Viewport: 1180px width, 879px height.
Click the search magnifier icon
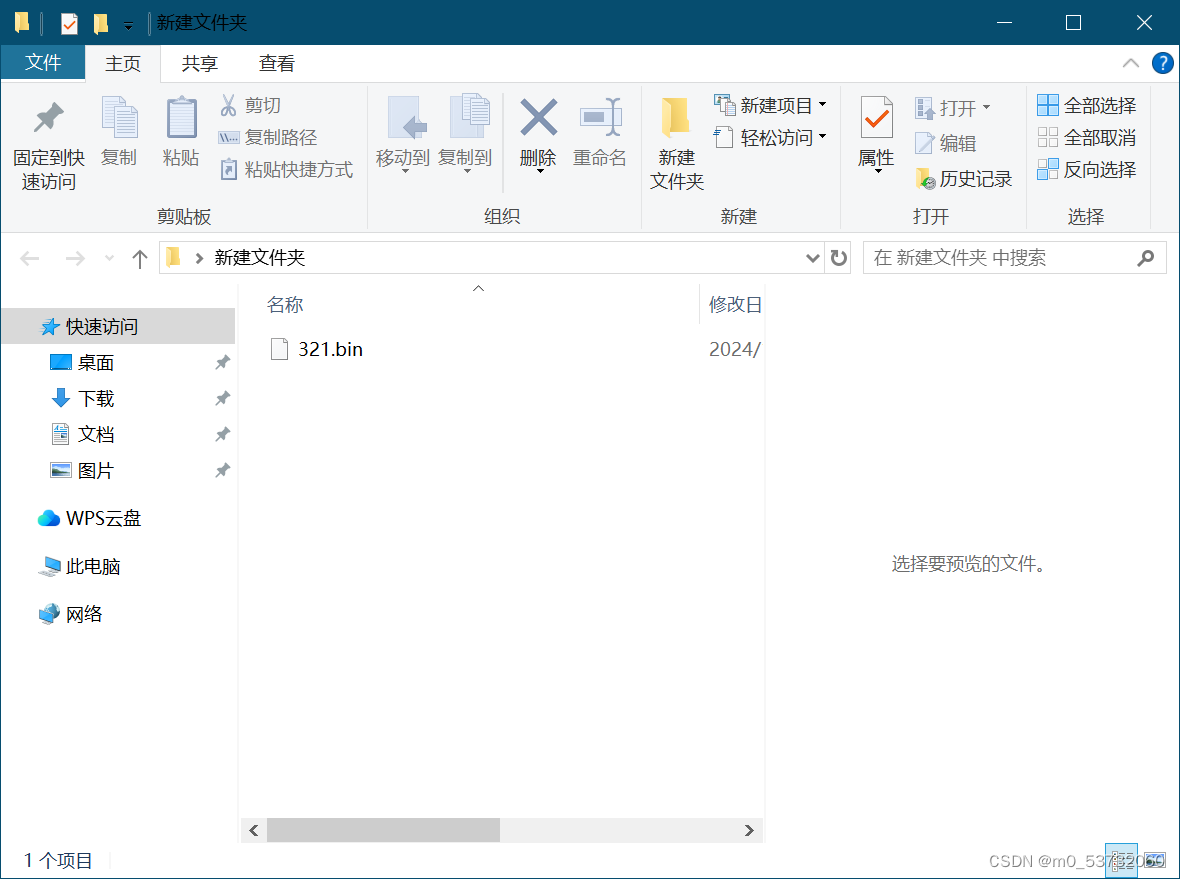(x=1146, y=258)
